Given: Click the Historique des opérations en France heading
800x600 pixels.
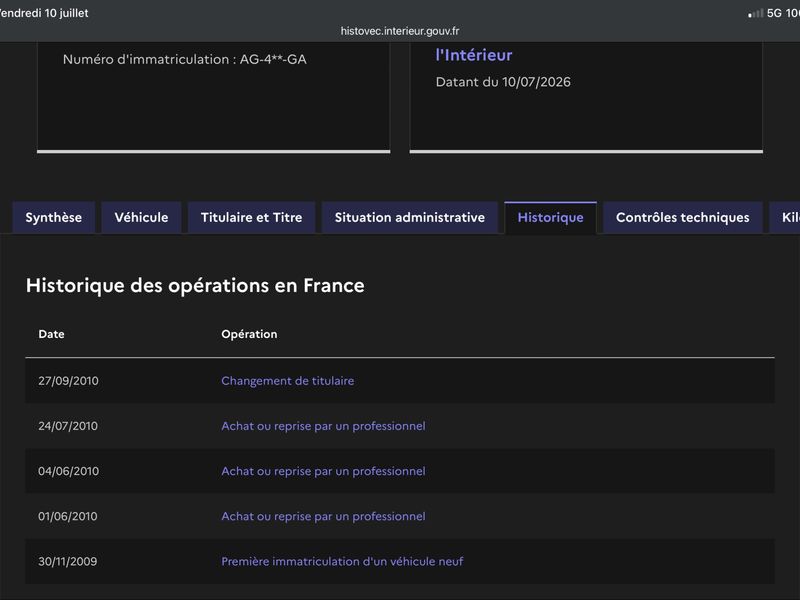Looking at the screenshot, I should point(195,285).
